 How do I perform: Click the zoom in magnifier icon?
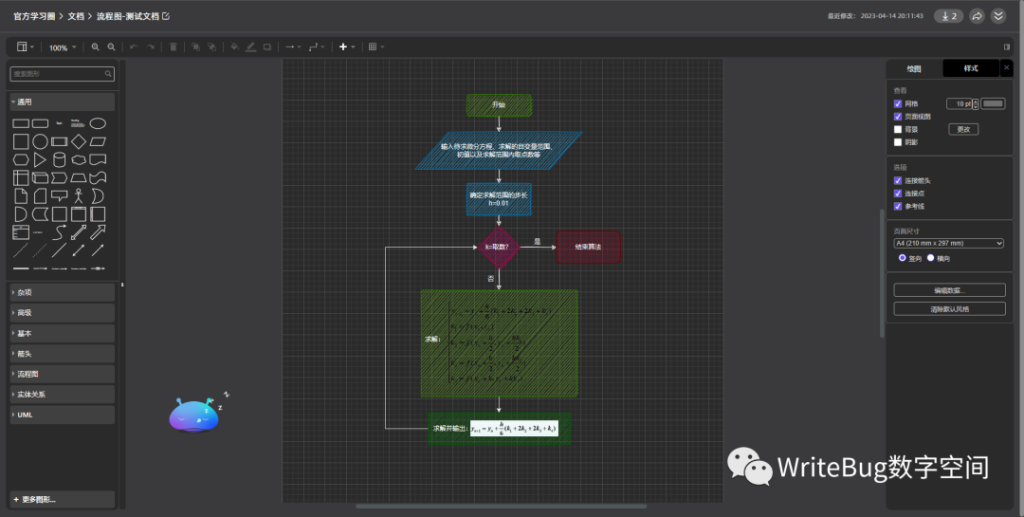pos(95,47)
